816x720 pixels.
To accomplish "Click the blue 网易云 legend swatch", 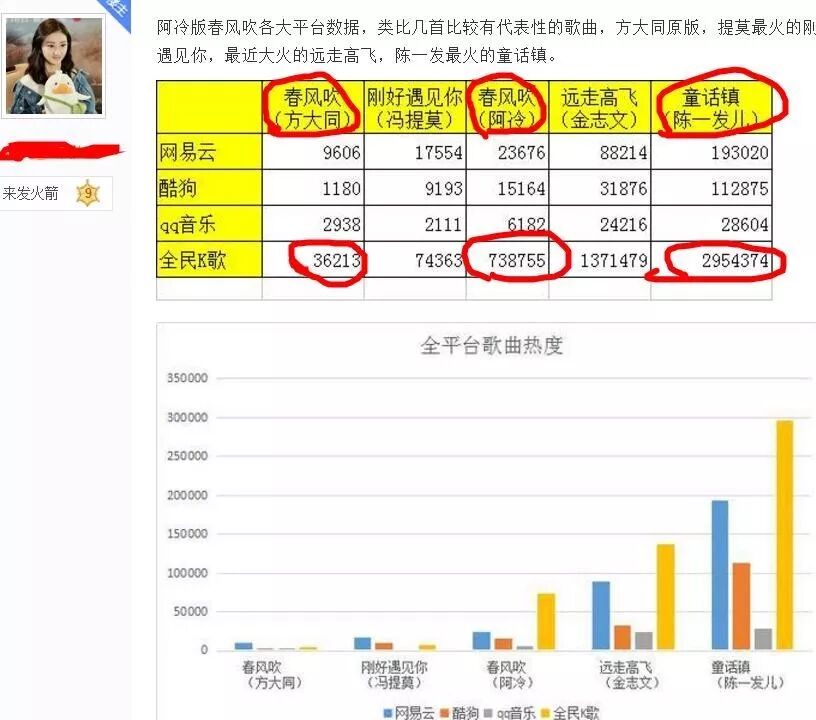I will coord(388,713).
